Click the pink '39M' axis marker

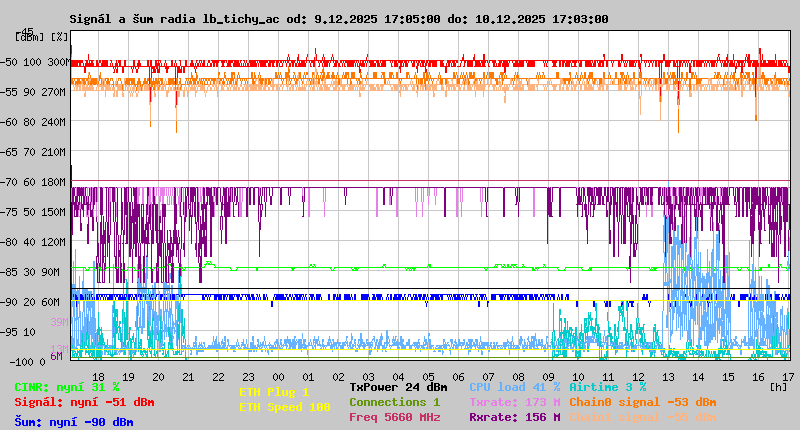tap(59, 322)
